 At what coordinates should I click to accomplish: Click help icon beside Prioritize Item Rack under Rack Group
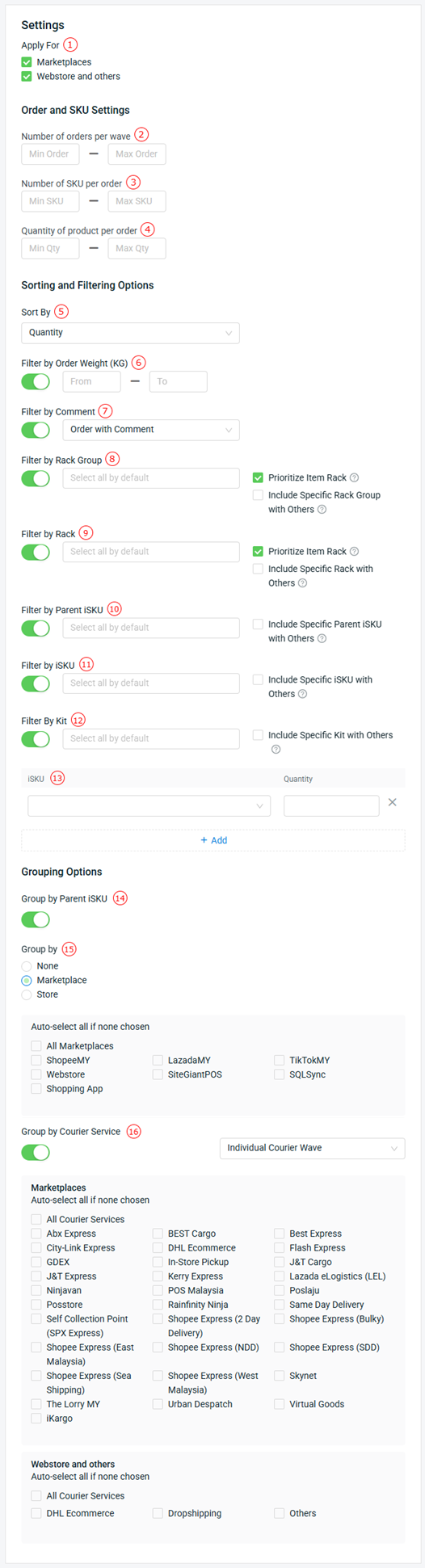[x=354, y=478]
